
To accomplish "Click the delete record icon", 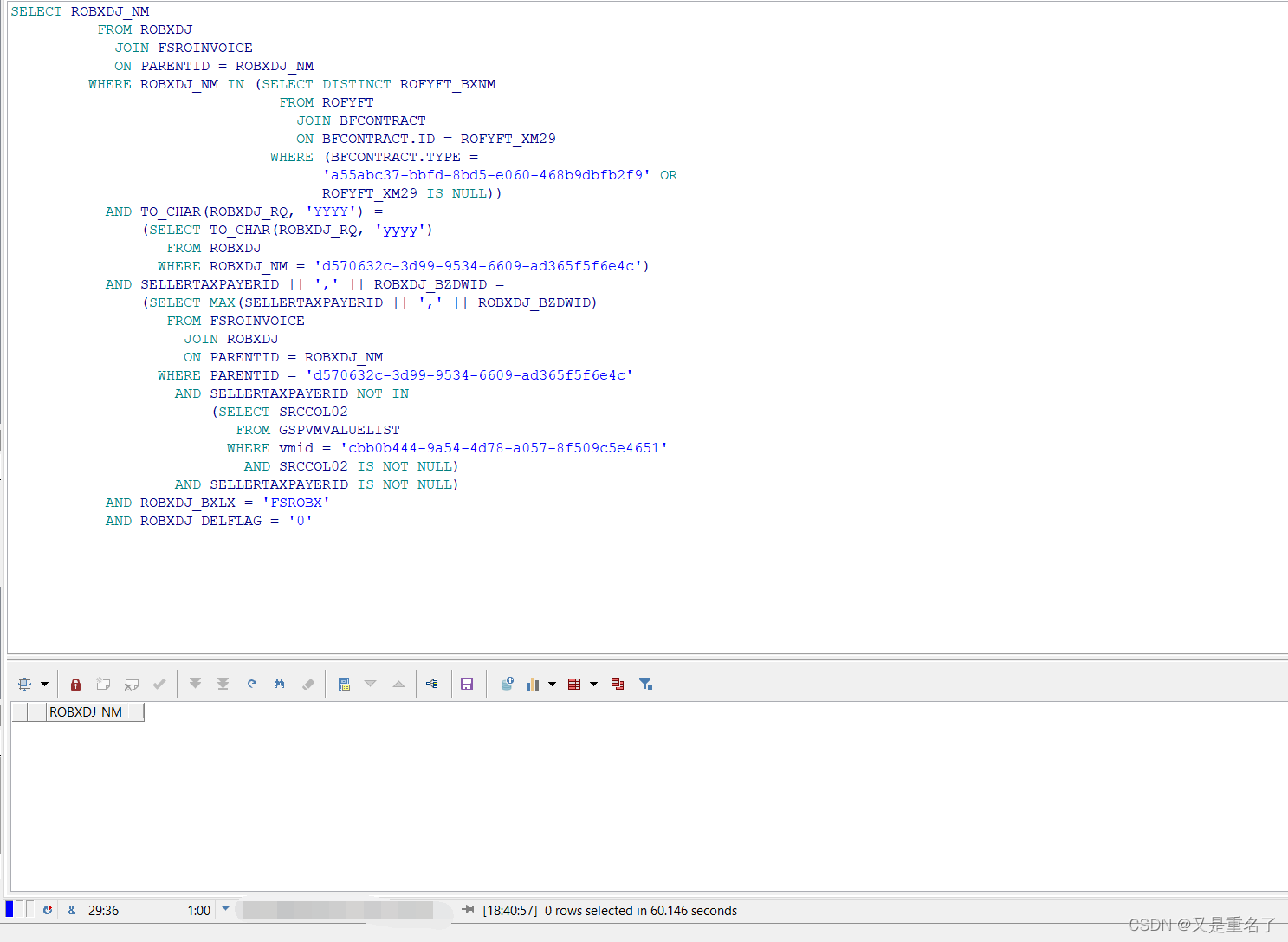I will point(132,684).
